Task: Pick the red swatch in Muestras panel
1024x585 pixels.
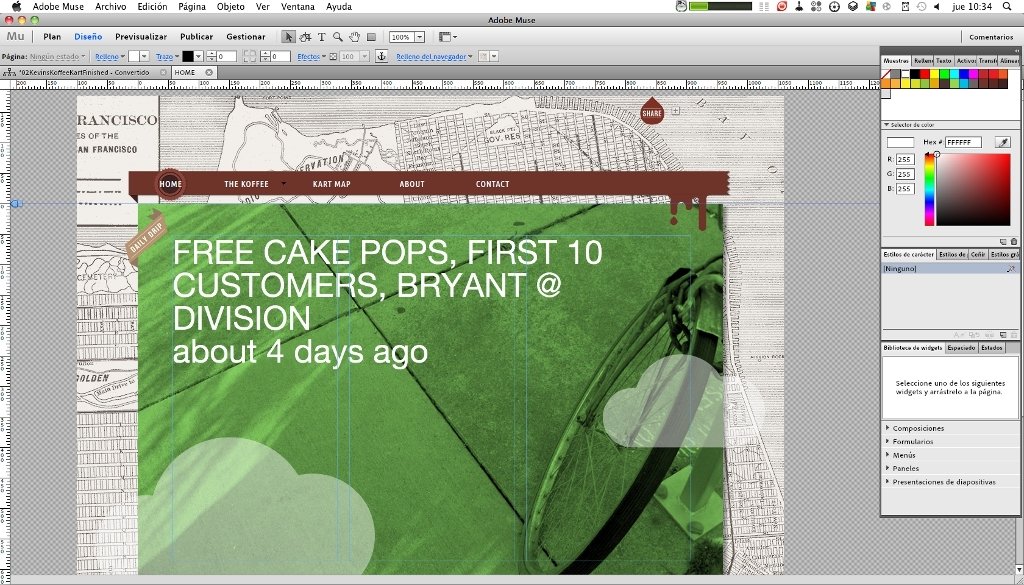Action: (924, 74)
